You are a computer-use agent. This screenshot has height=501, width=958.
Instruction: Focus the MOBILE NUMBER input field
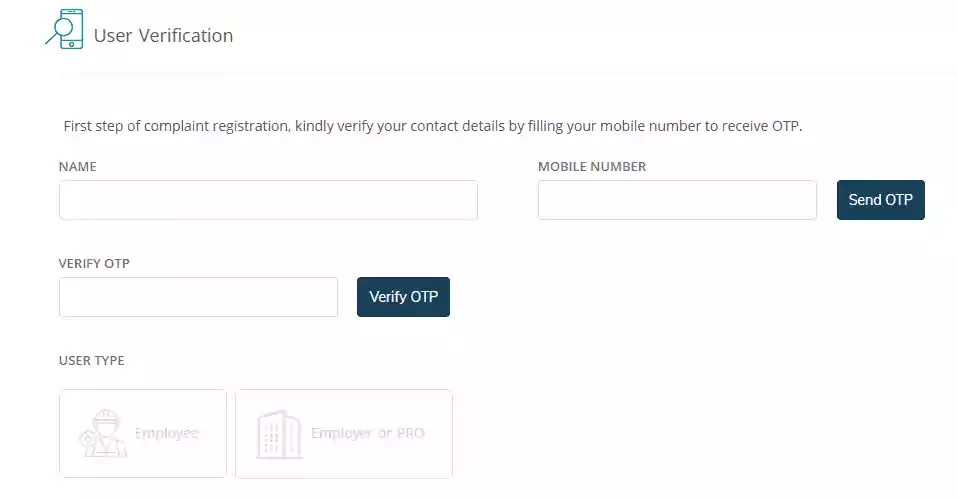tap(677, 200)
